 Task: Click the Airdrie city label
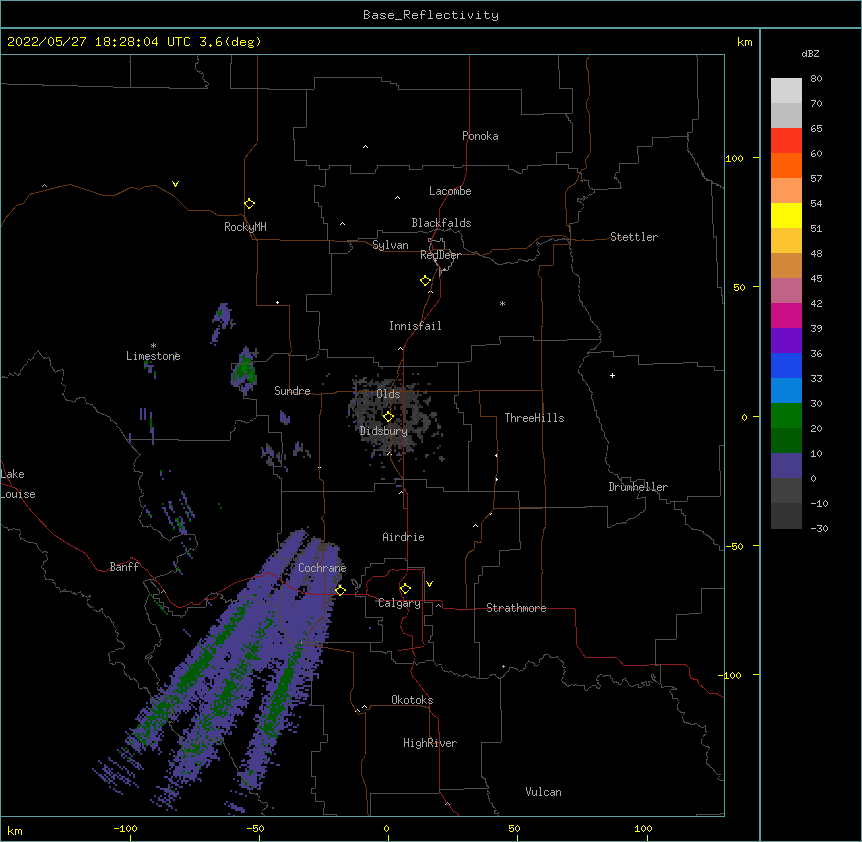point(403,537)
